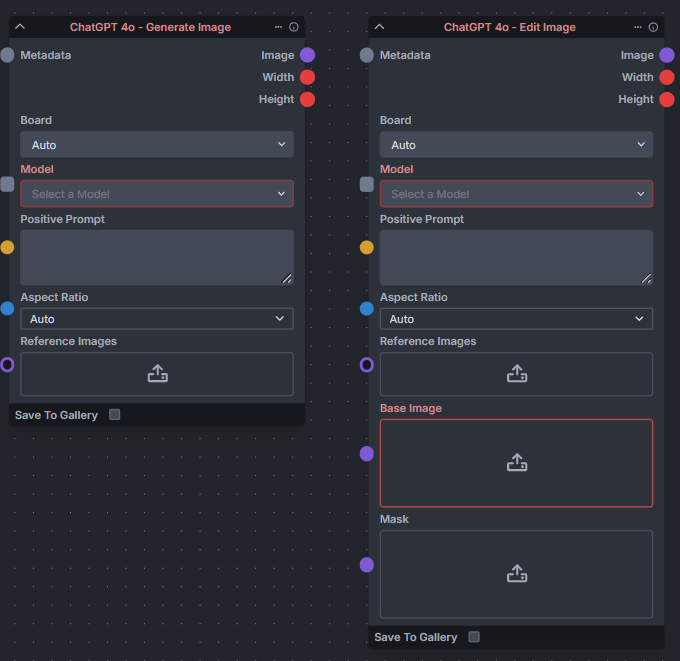Click Base Image input handle

point(367,454)
